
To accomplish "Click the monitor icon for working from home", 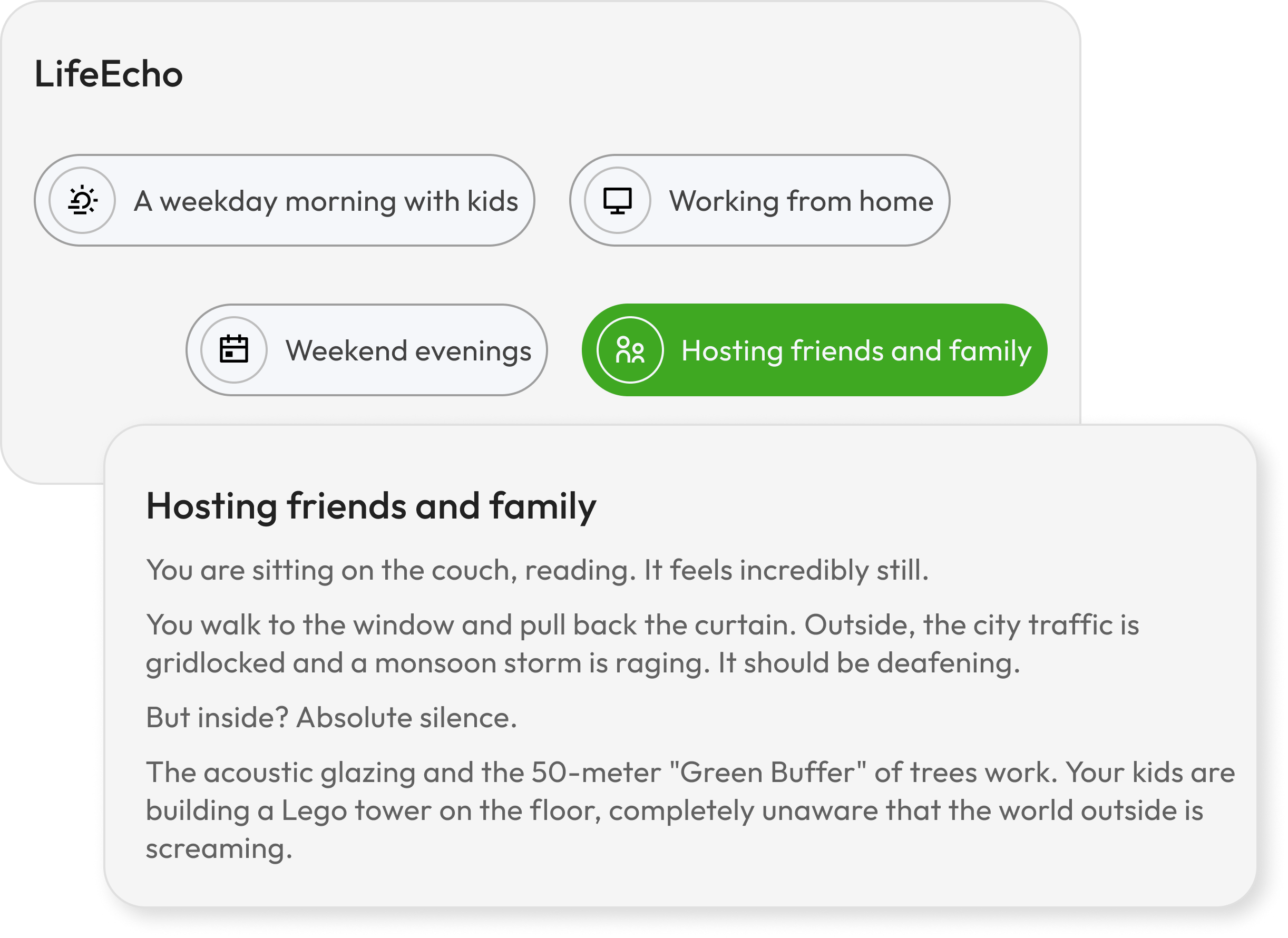I will [617, 200].
